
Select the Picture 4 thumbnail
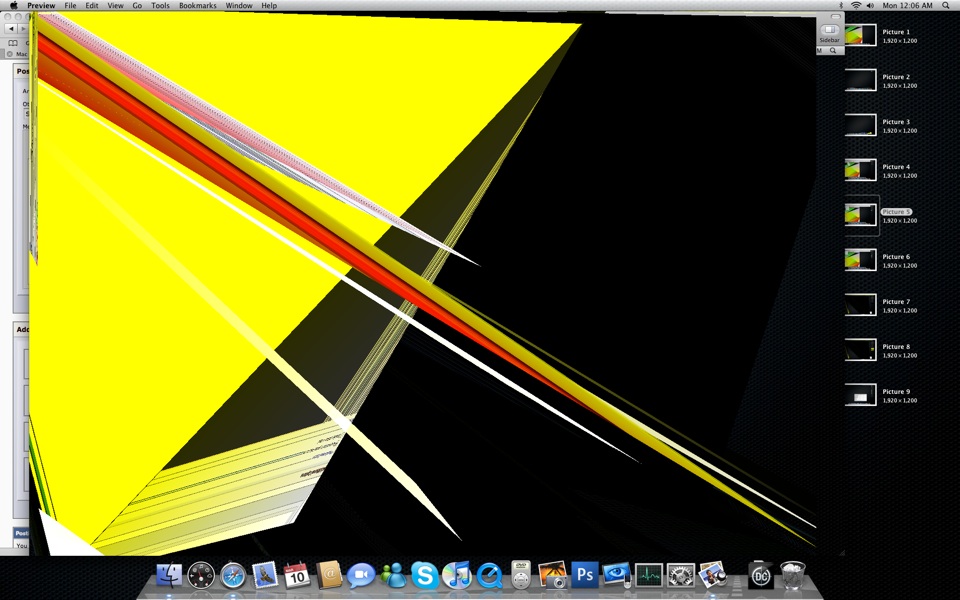[x=861, y=170]
